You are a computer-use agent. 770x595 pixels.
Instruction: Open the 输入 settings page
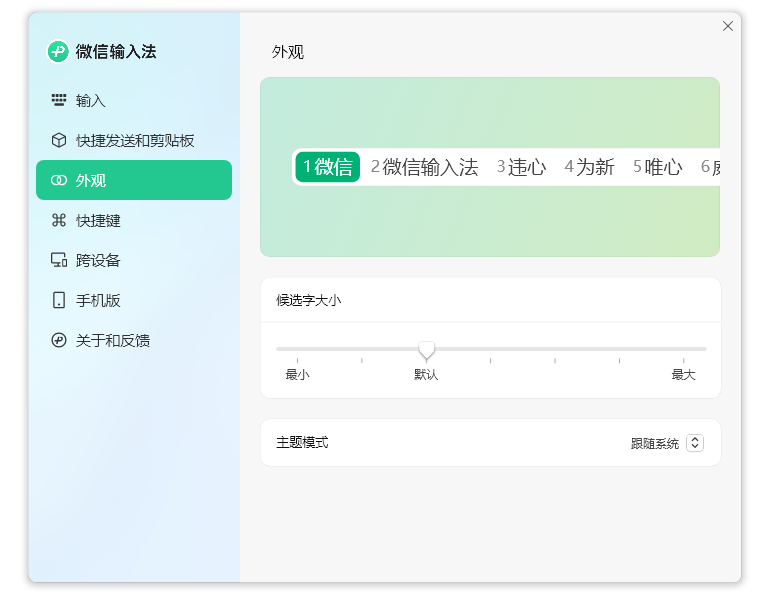91,100
